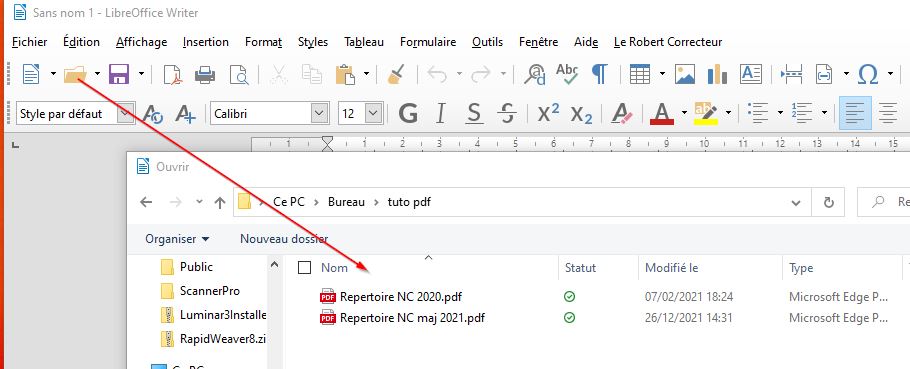Image resolution: width=910 pixels, height=369 pixels.
Task: Click the Copy icon
Action: pos(312,74)
